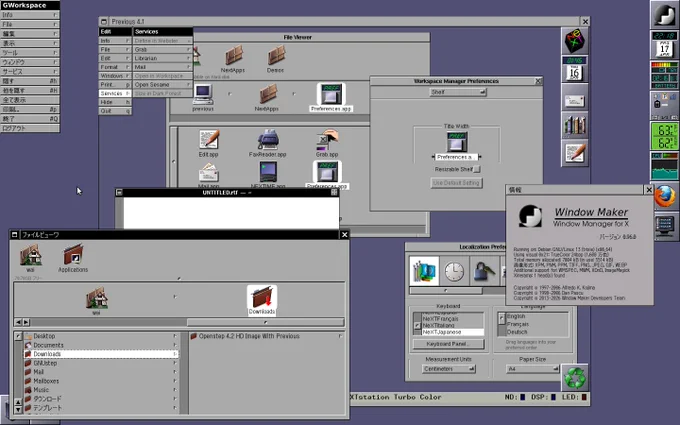
Task: Click the Window Maker logo dock tile
Action: coord(664,14)
